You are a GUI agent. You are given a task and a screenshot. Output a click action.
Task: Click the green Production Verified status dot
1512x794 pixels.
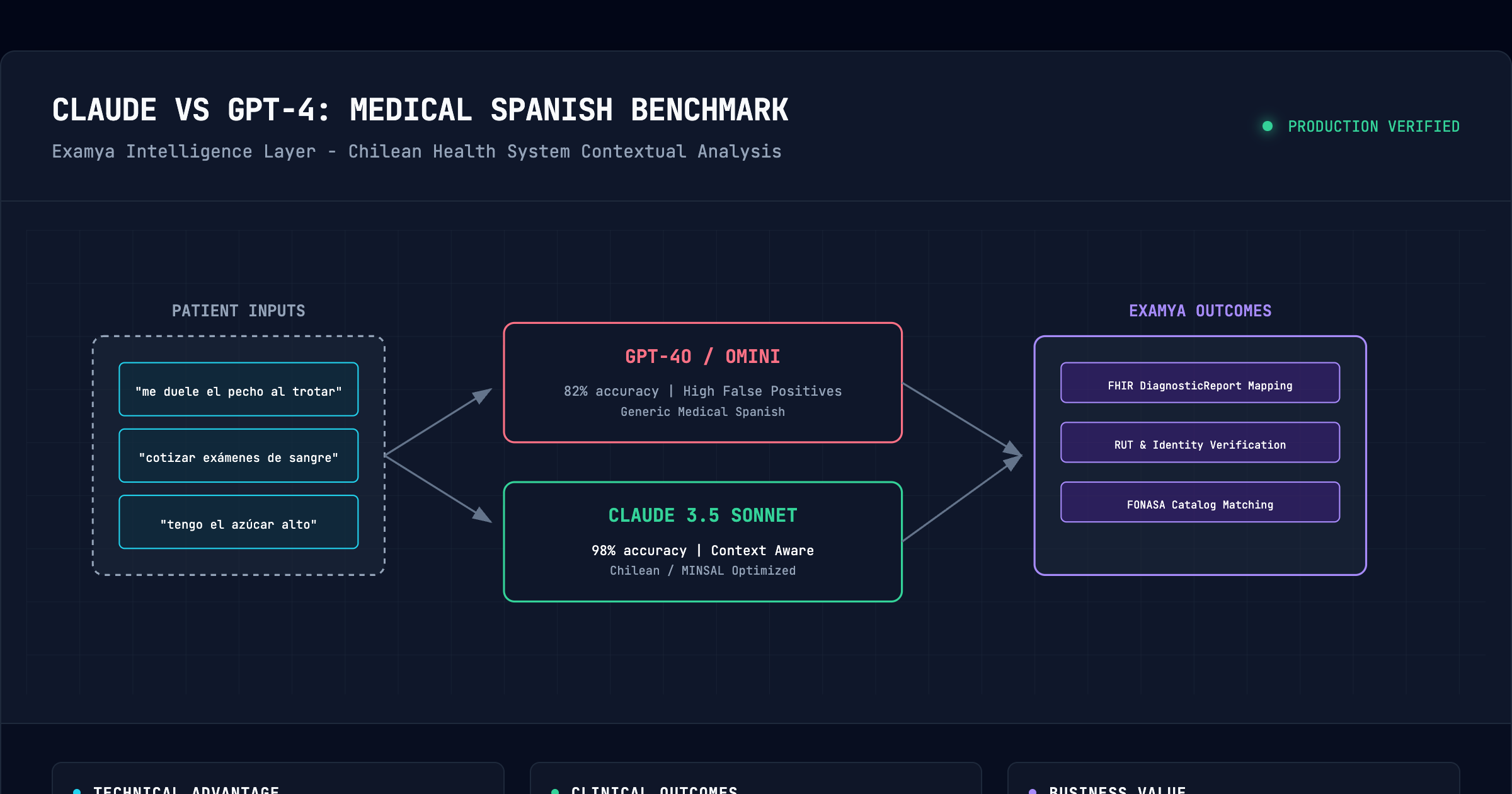click(1268, 126)
